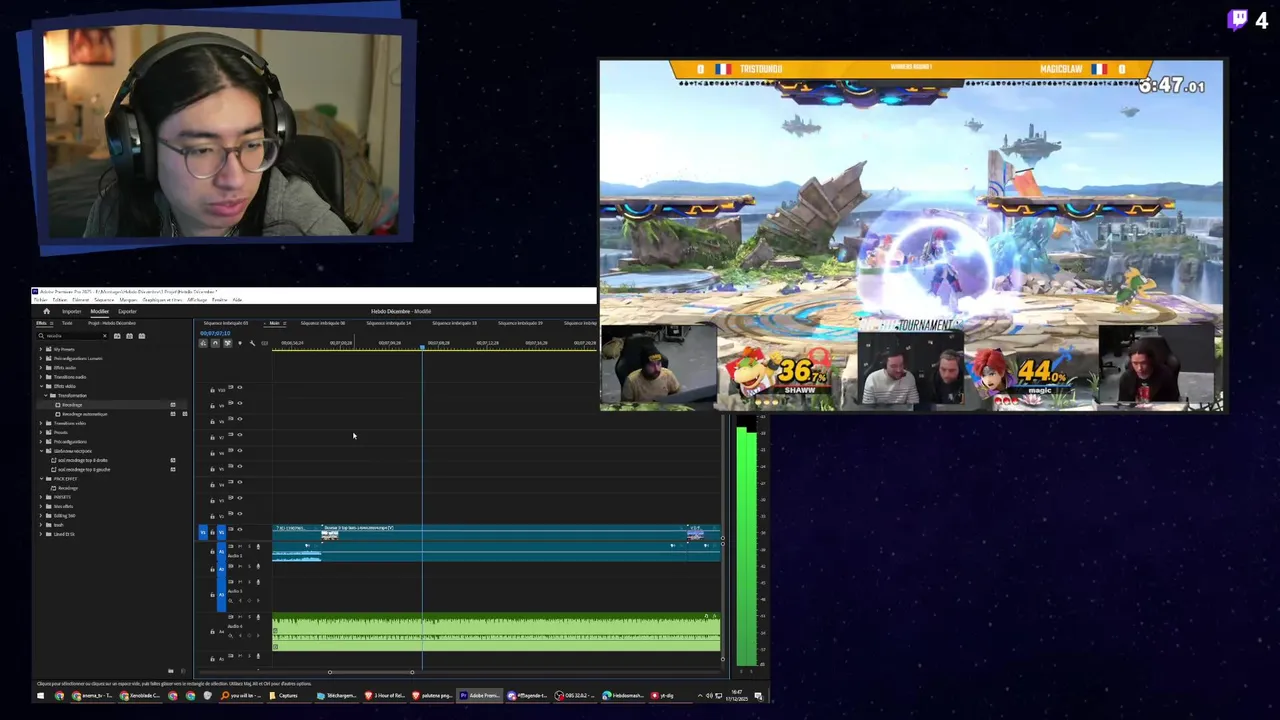Select the Modifier workspace
Viewport: 1280px width, 720px height.
pos(100,311)
